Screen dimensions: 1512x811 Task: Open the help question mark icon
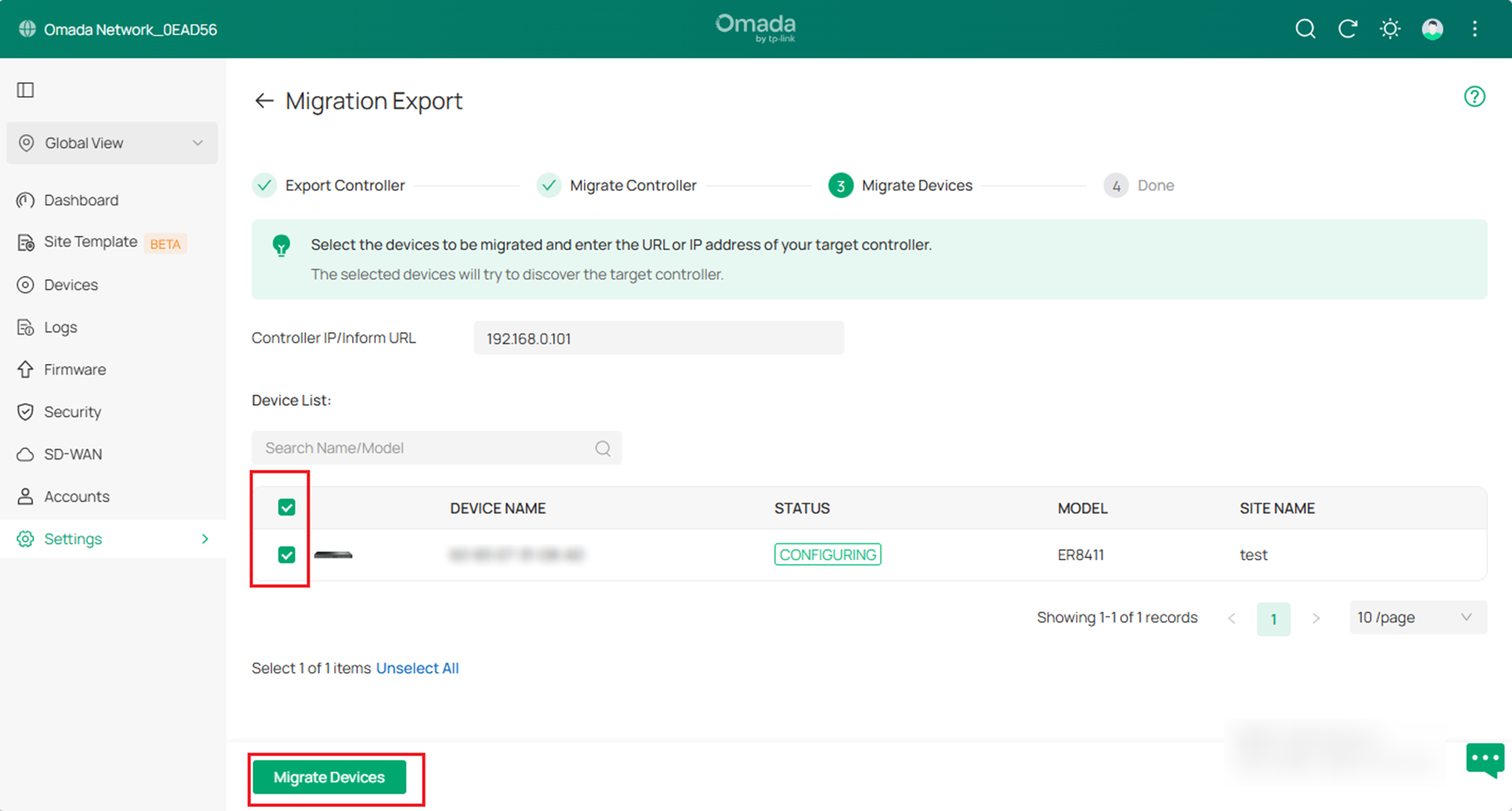point(1475,97)
